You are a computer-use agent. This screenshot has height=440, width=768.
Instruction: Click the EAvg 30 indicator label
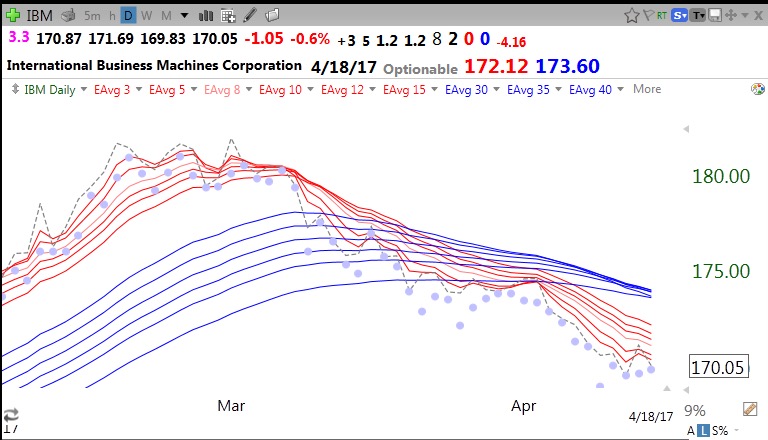466,90
